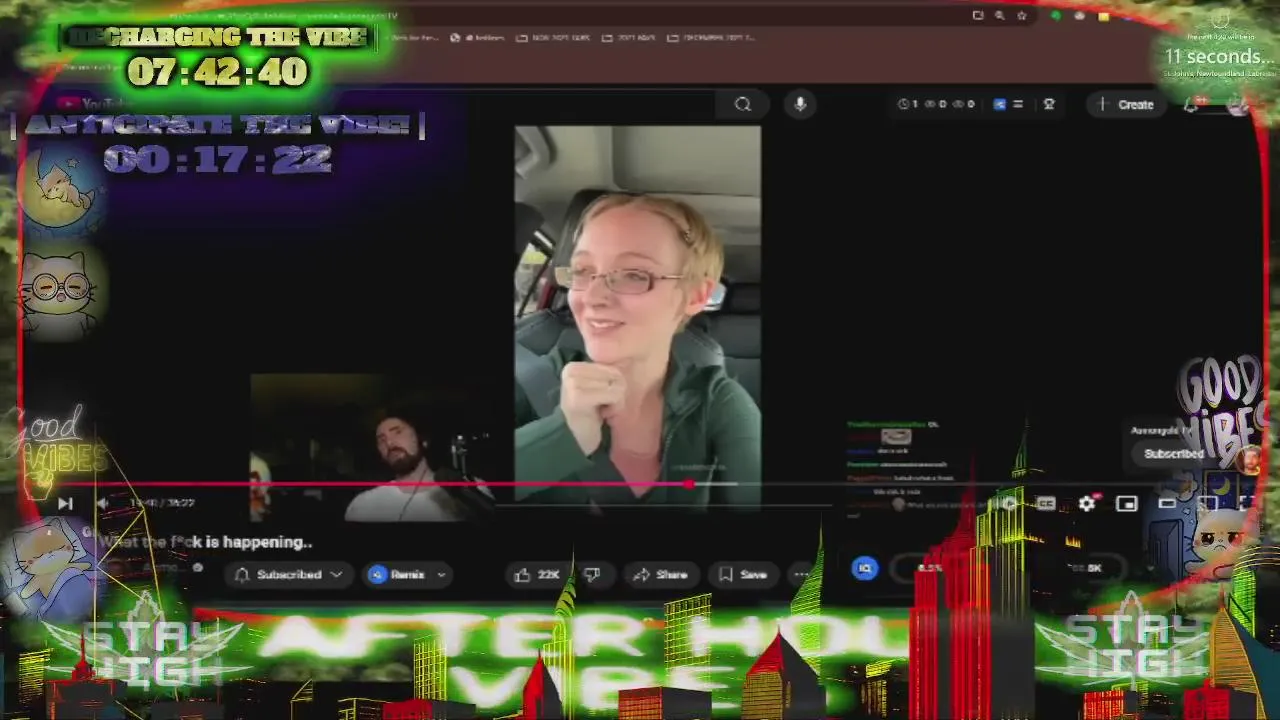This screenshot has height=720, width=1280.
Task: Click the blue extension icon in YouTube header
Action: 999,104
